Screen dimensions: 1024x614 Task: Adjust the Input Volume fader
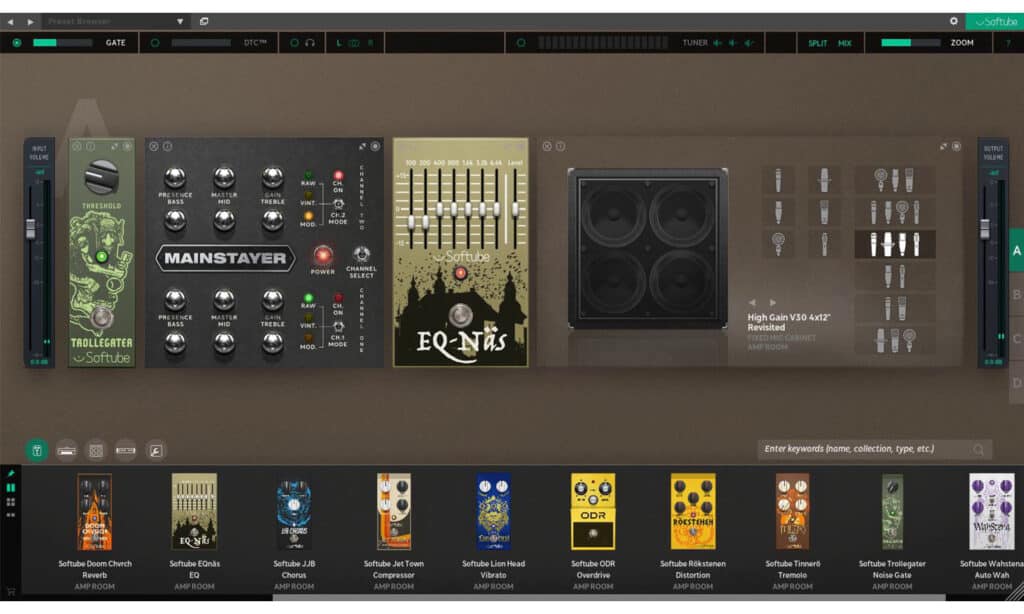click(30, 229)
